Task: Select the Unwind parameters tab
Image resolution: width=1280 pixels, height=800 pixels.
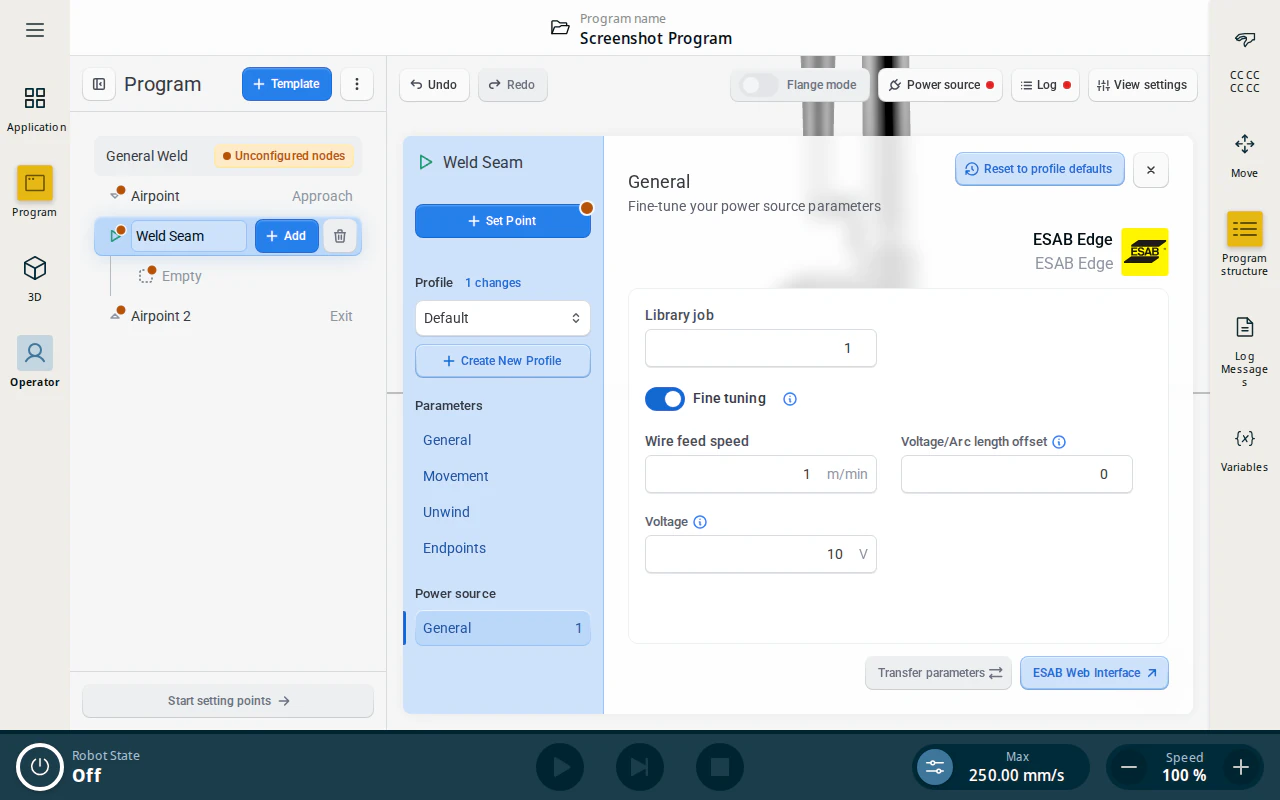Action: point(503,512)
